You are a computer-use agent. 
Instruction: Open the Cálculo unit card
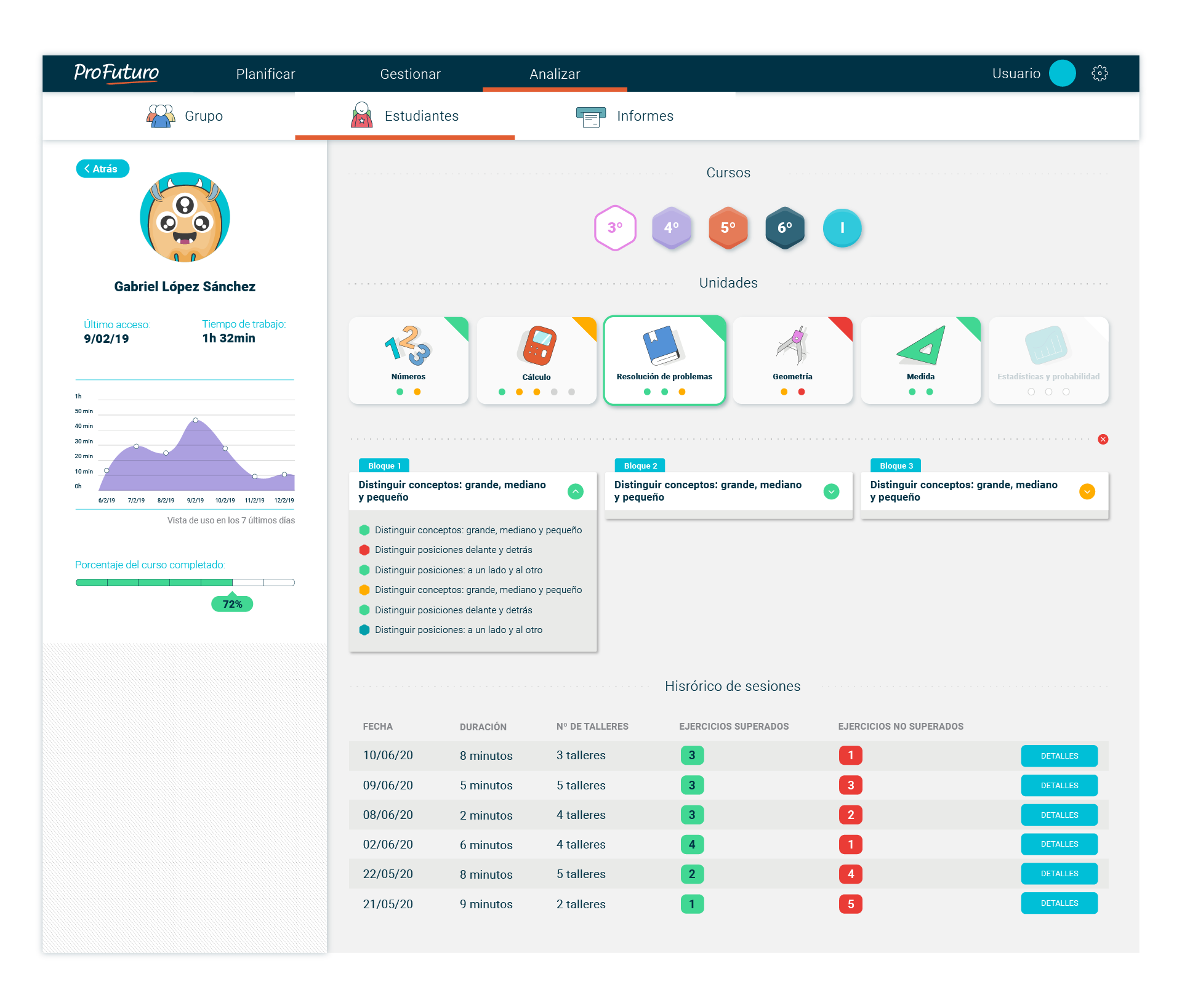coord(536,360)
